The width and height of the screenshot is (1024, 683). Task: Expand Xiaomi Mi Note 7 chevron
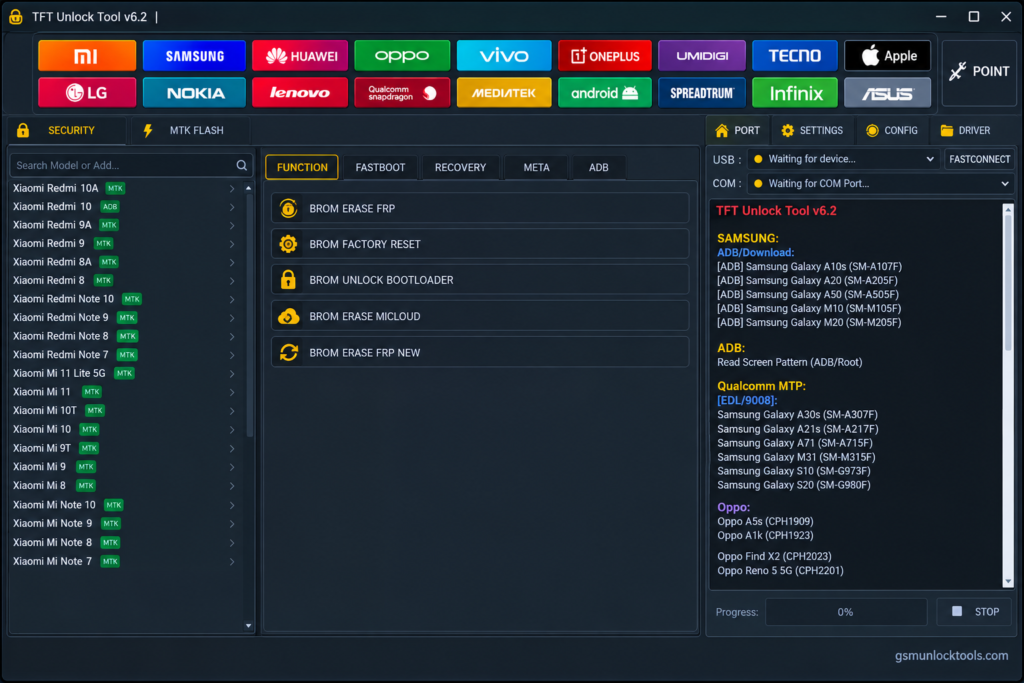pos(232,562)
